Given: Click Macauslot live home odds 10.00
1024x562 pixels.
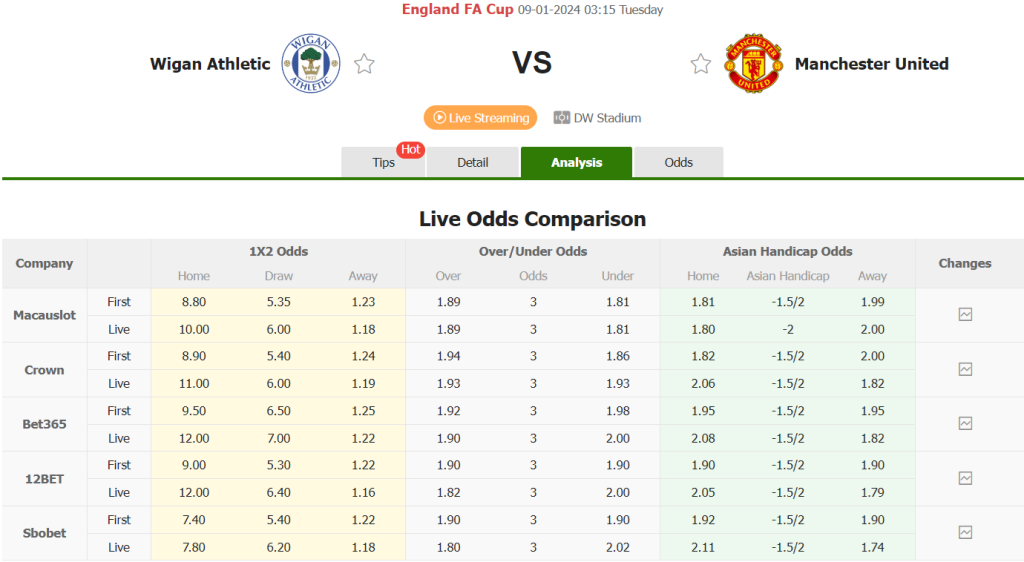Looking at the screenshot, I should [194, 330].
